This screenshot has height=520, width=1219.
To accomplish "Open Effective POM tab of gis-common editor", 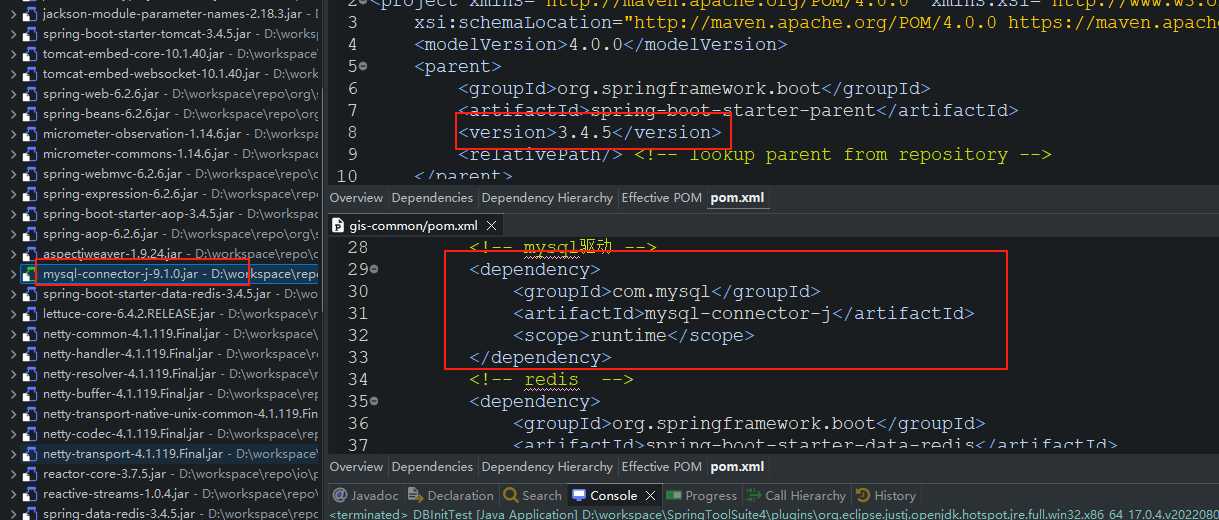I will (x=661, y=467).
